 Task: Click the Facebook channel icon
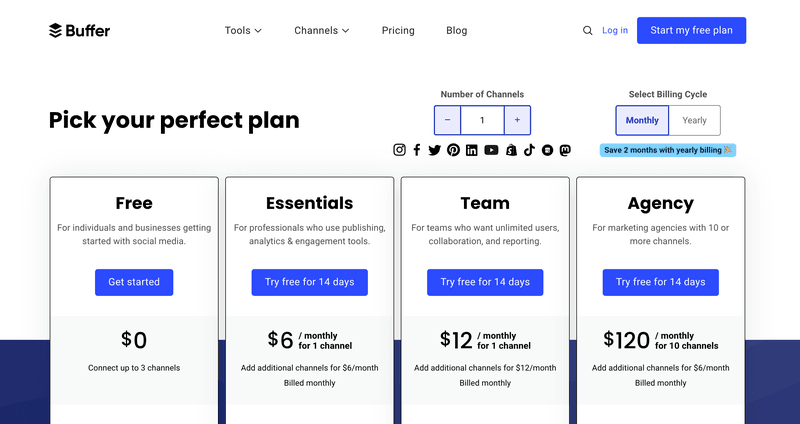click(417, 150)
